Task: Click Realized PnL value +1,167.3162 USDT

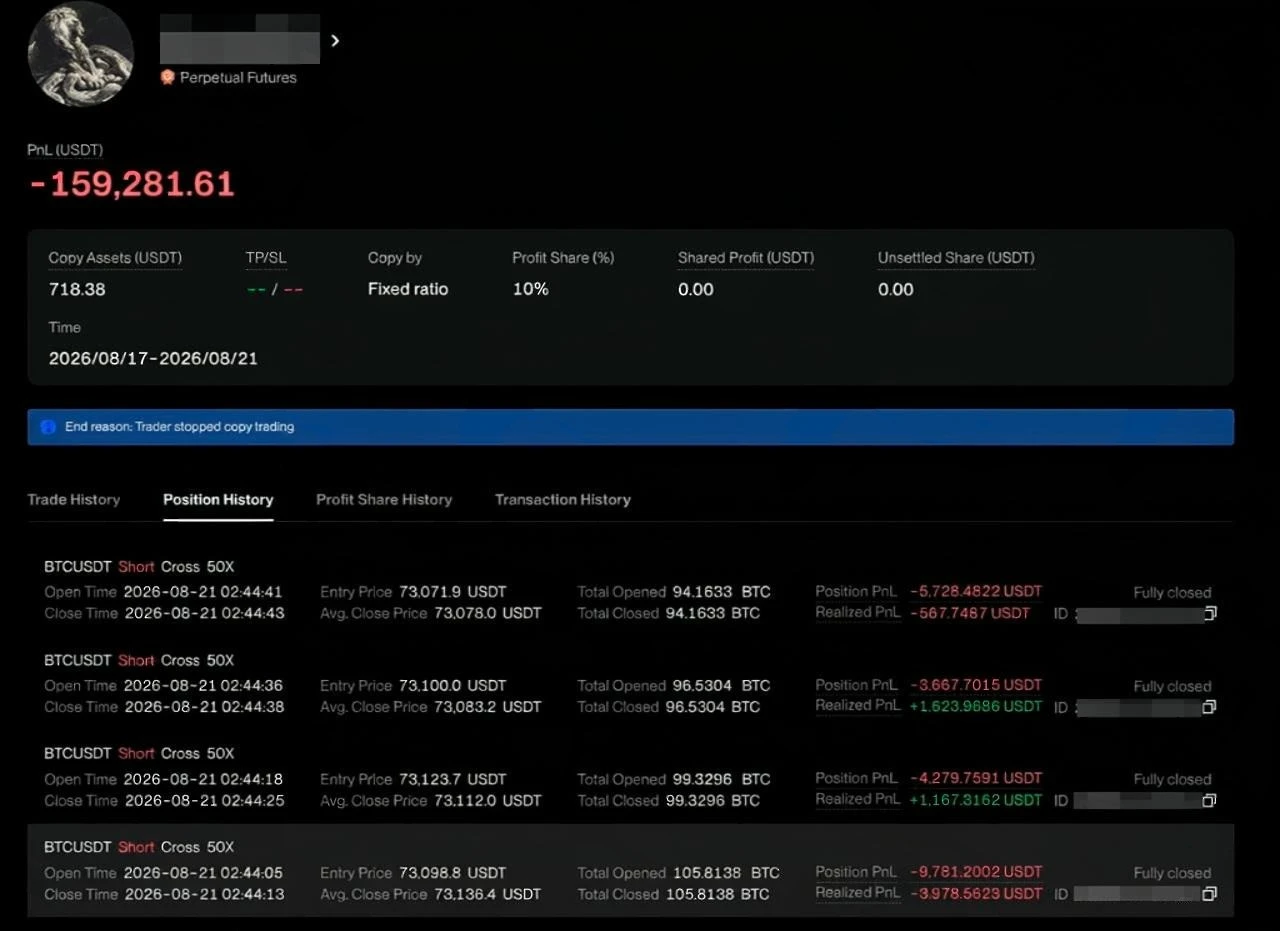Action: click(976, 800)
